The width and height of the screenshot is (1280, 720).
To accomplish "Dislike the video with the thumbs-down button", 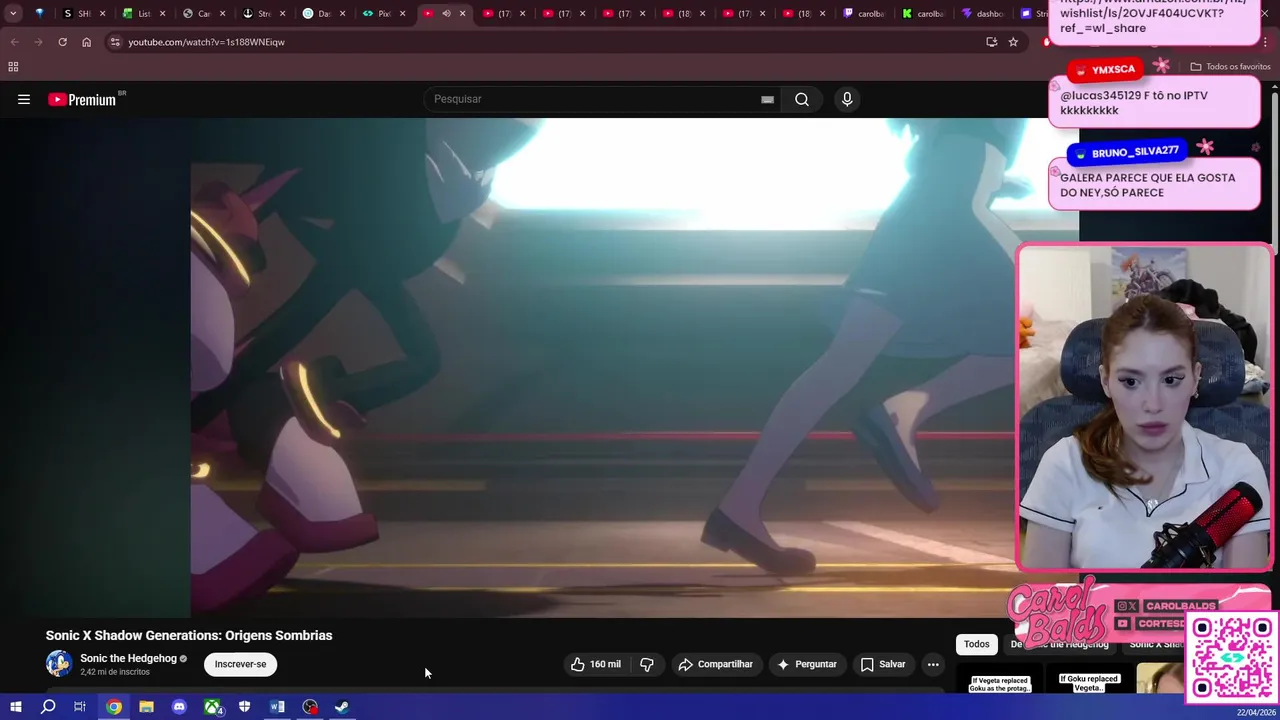I will click(x=647, y=664).
